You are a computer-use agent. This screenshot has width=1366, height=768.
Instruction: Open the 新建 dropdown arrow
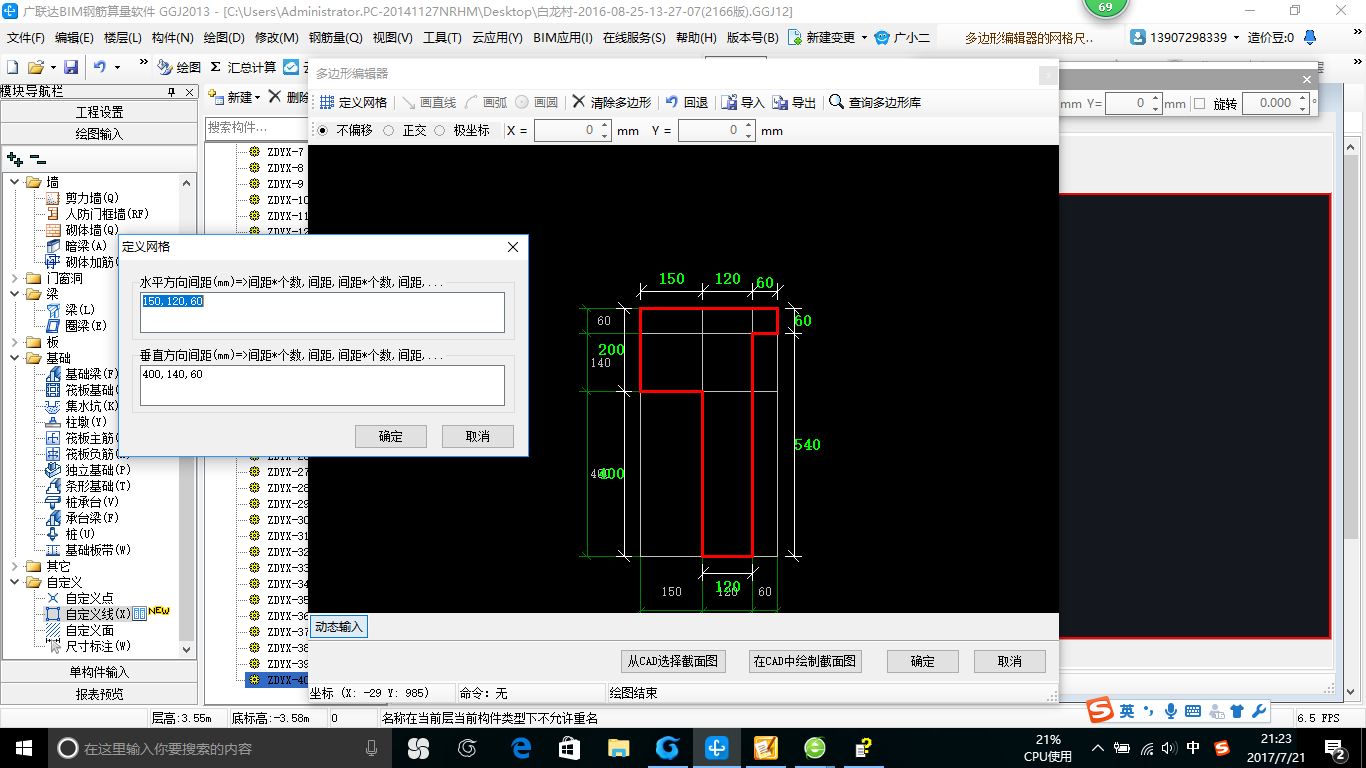(257, 98)
